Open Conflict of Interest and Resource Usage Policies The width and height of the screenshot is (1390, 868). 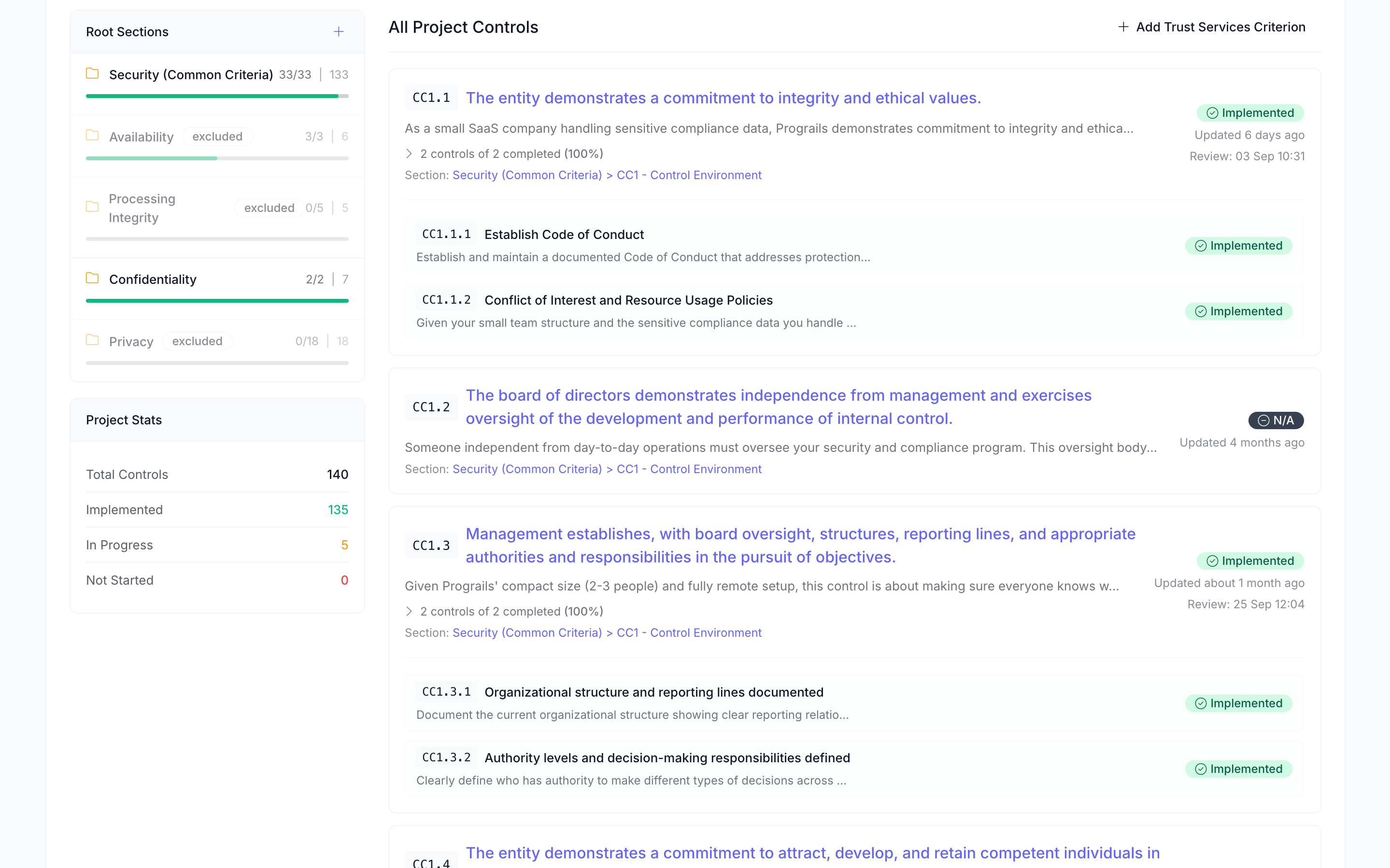click(x=628, y=300)
